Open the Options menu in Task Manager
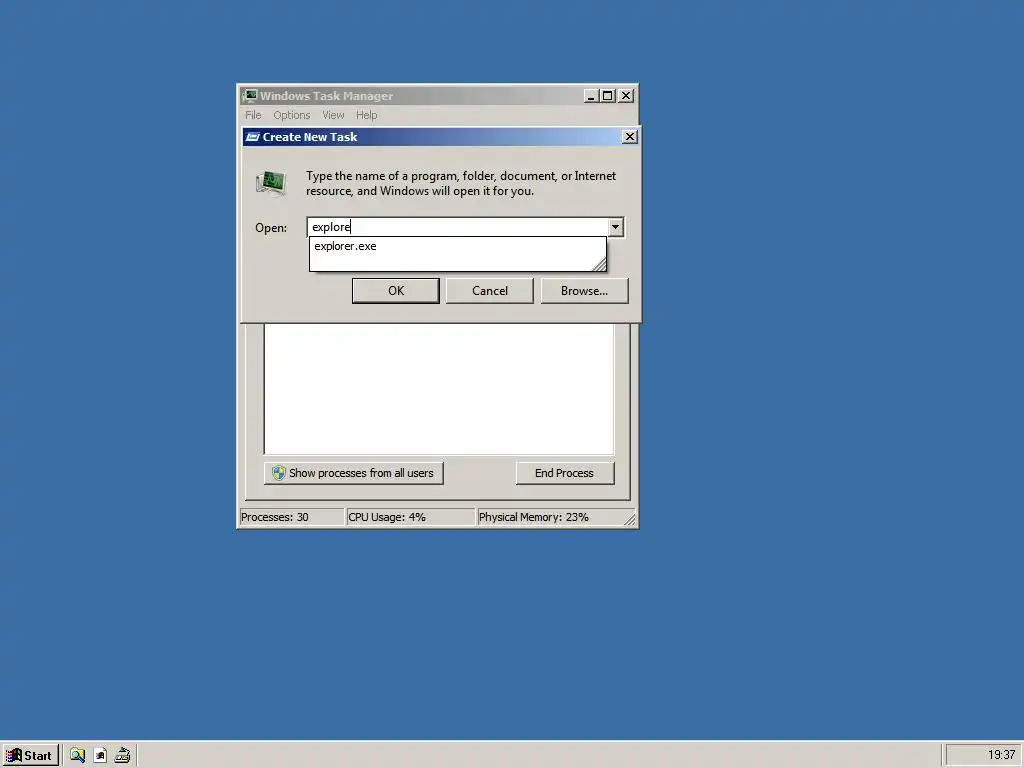Viewport: 1024px width, 768px height. (291, 115)
